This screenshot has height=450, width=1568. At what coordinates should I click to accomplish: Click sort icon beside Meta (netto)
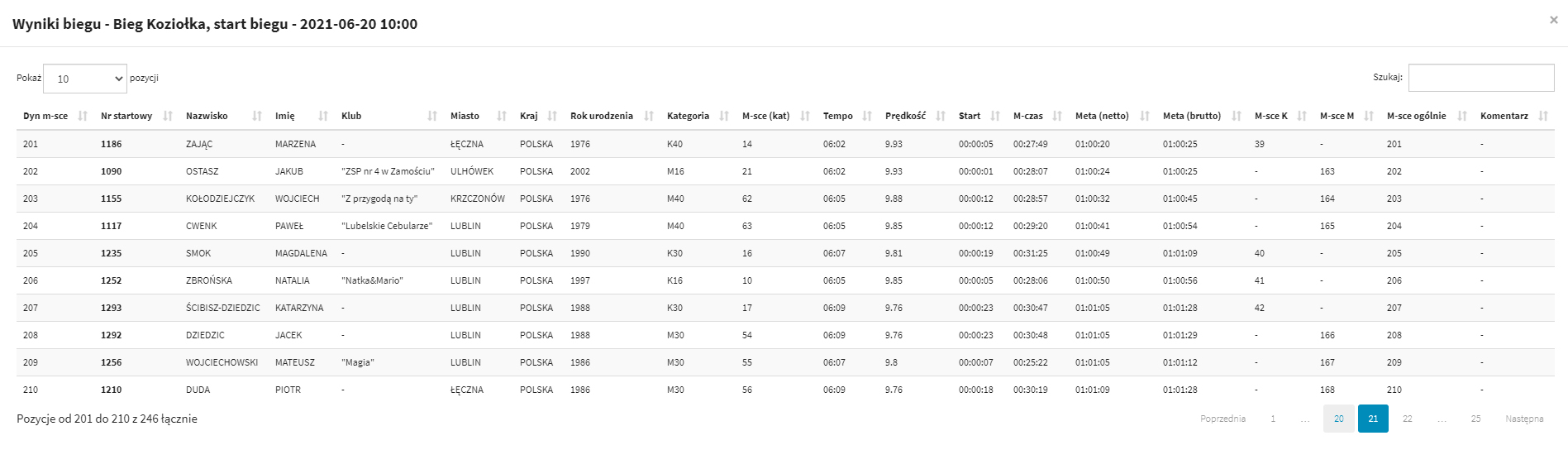point(1145,117)
